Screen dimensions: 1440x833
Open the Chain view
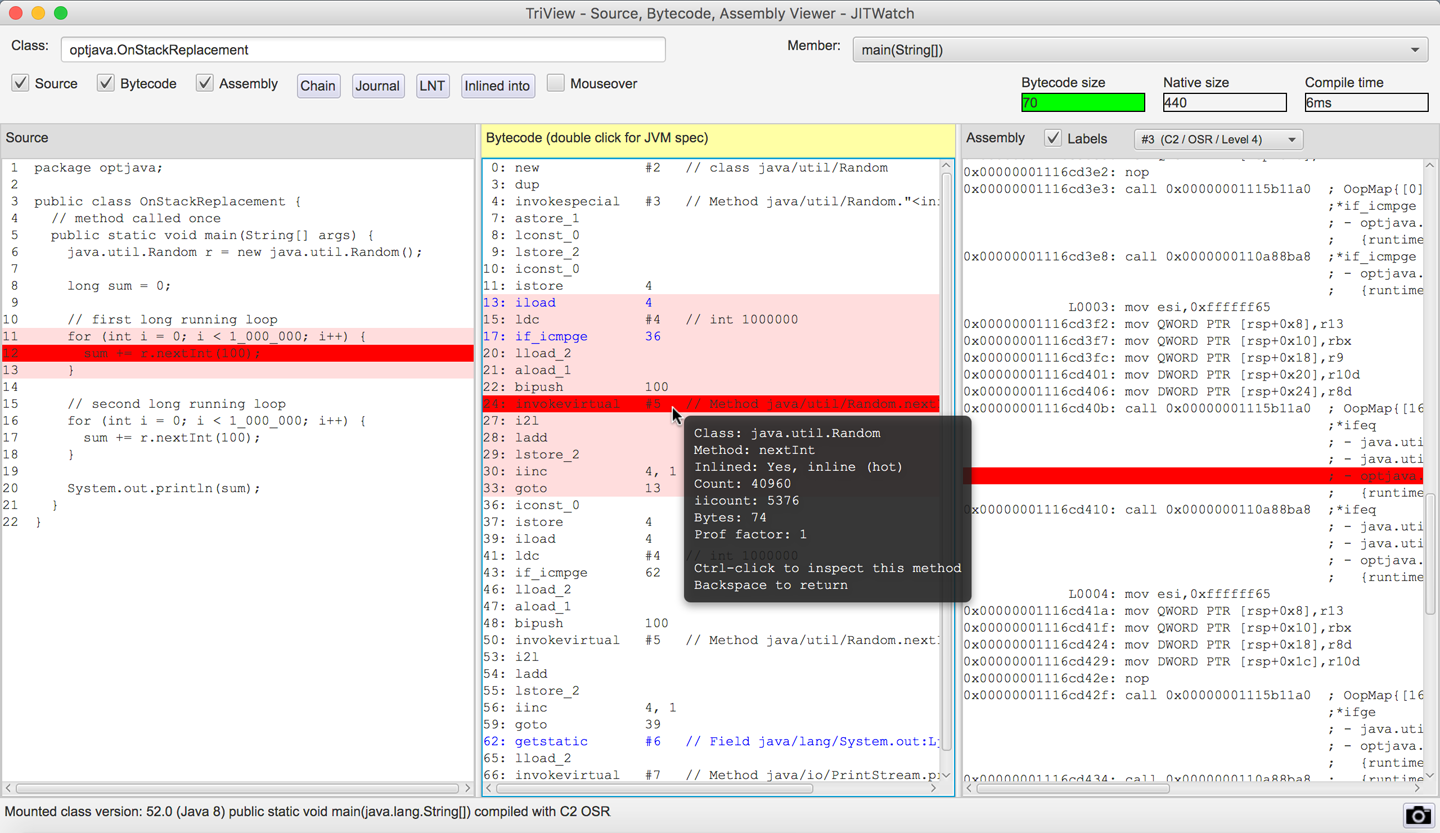[318, 86]
